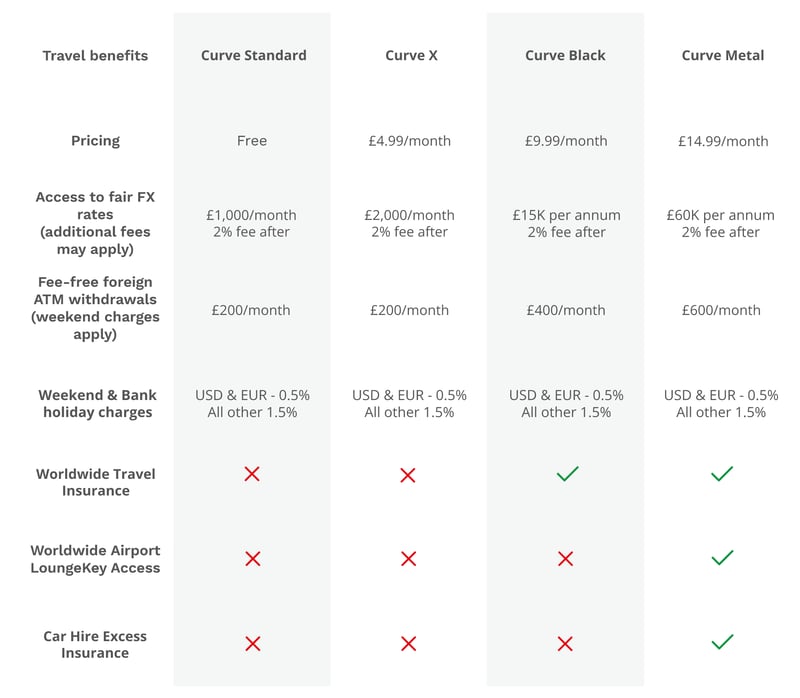Click Curve Black Car Hire Excess red cross

tap(566, 644)
